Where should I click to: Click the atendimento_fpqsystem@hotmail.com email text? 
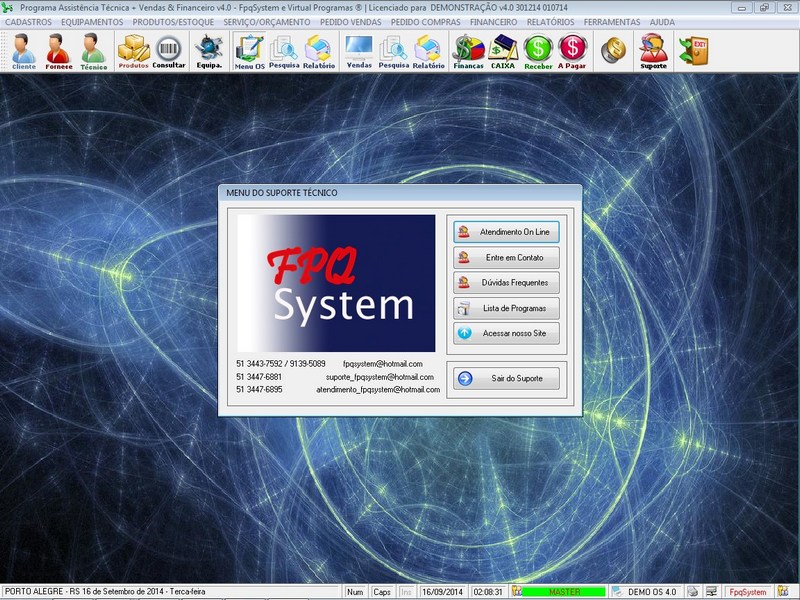(x=378, y=389)
